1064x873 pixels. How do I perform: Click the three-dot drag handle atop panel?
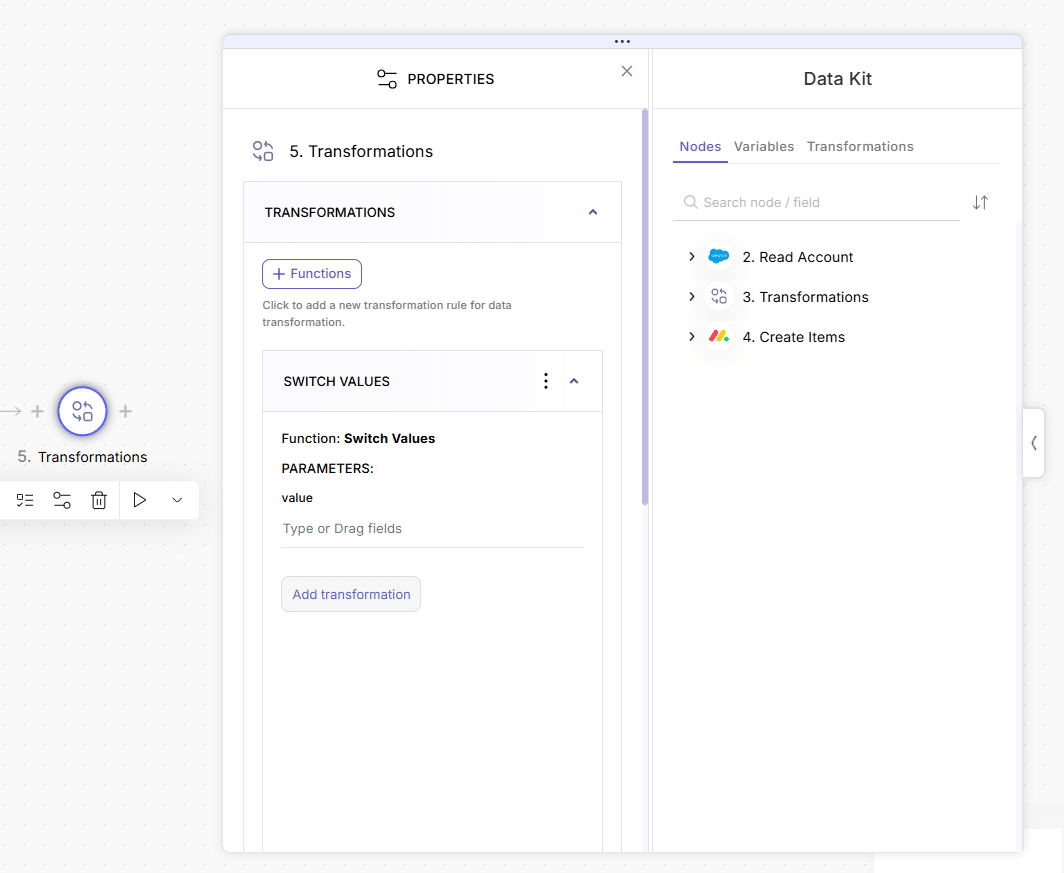[622, 41]
